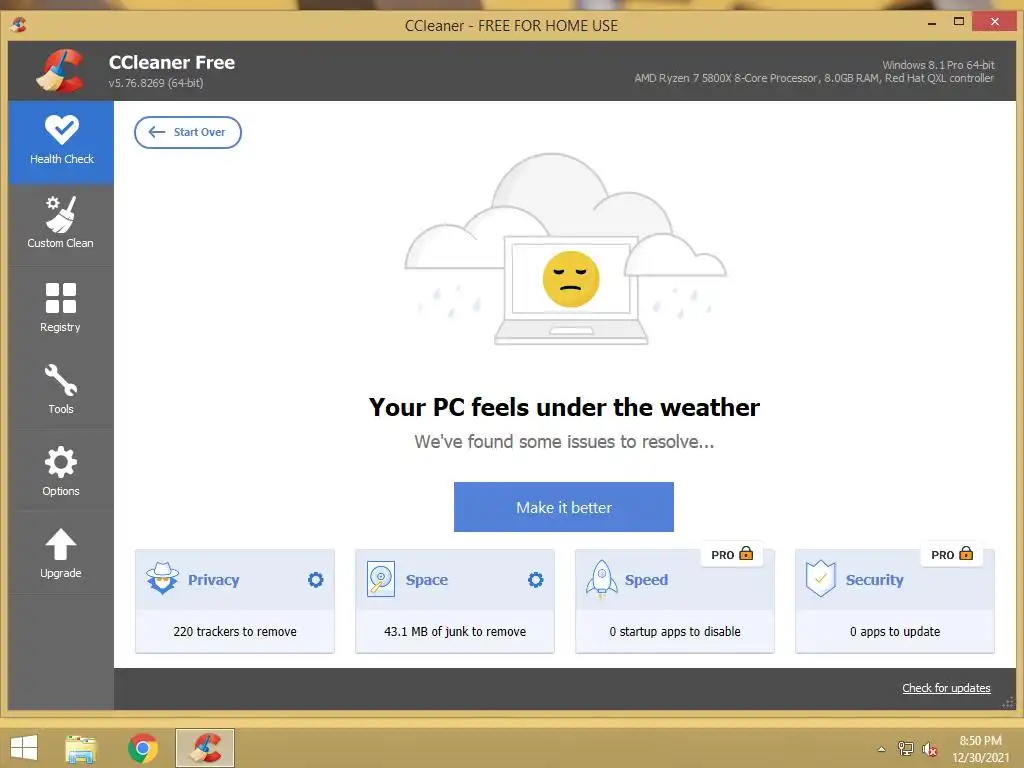Viewport: 1024px width, 768px height.
Task: Click the muted volume tray icon
Action: click(929, 749)
